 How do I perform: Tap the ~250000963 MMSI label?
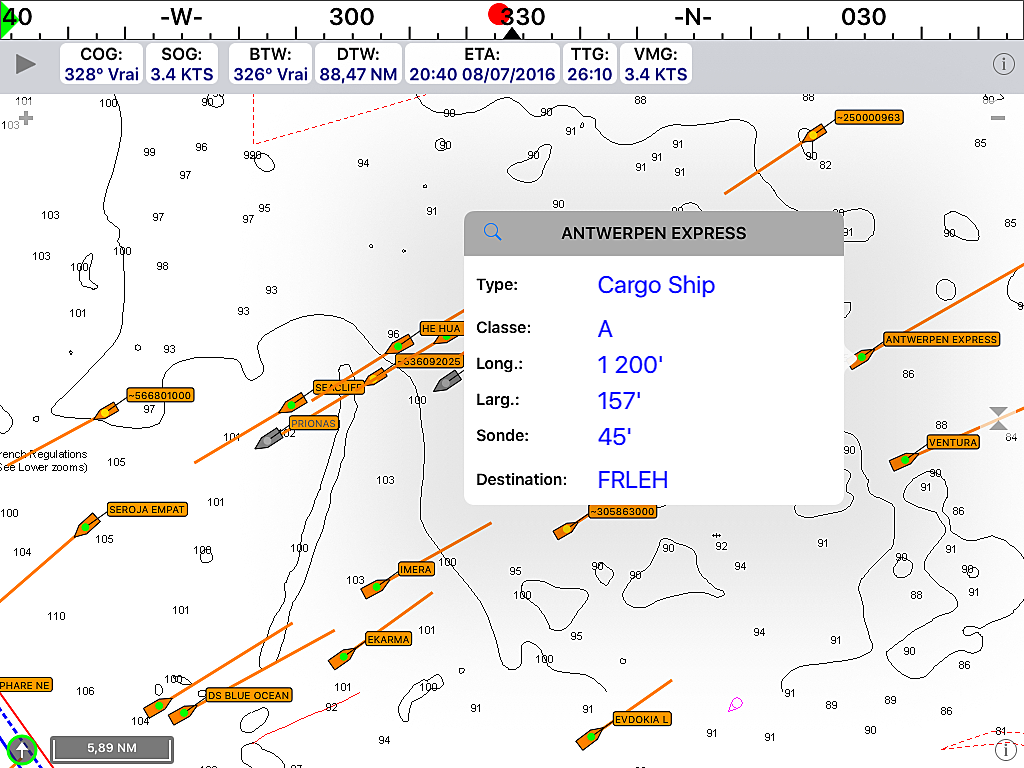click(869, 118)
